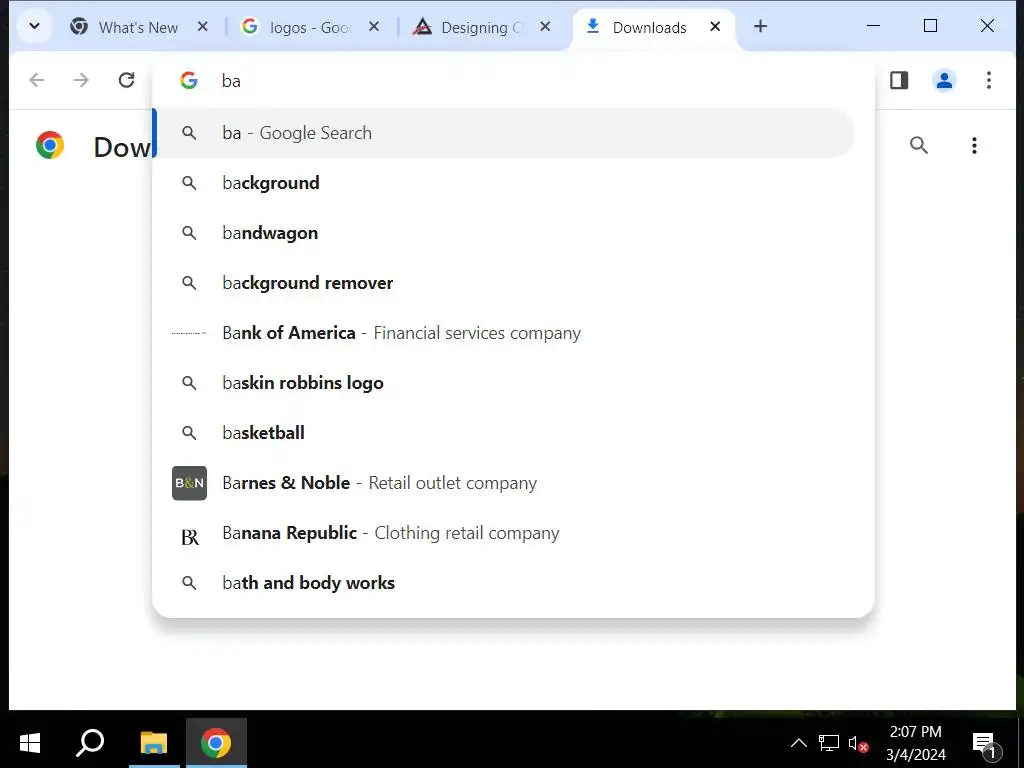Go back with the back arrow
The height and width of the screenshot is (768, 1024).
(x=37, y=80)
